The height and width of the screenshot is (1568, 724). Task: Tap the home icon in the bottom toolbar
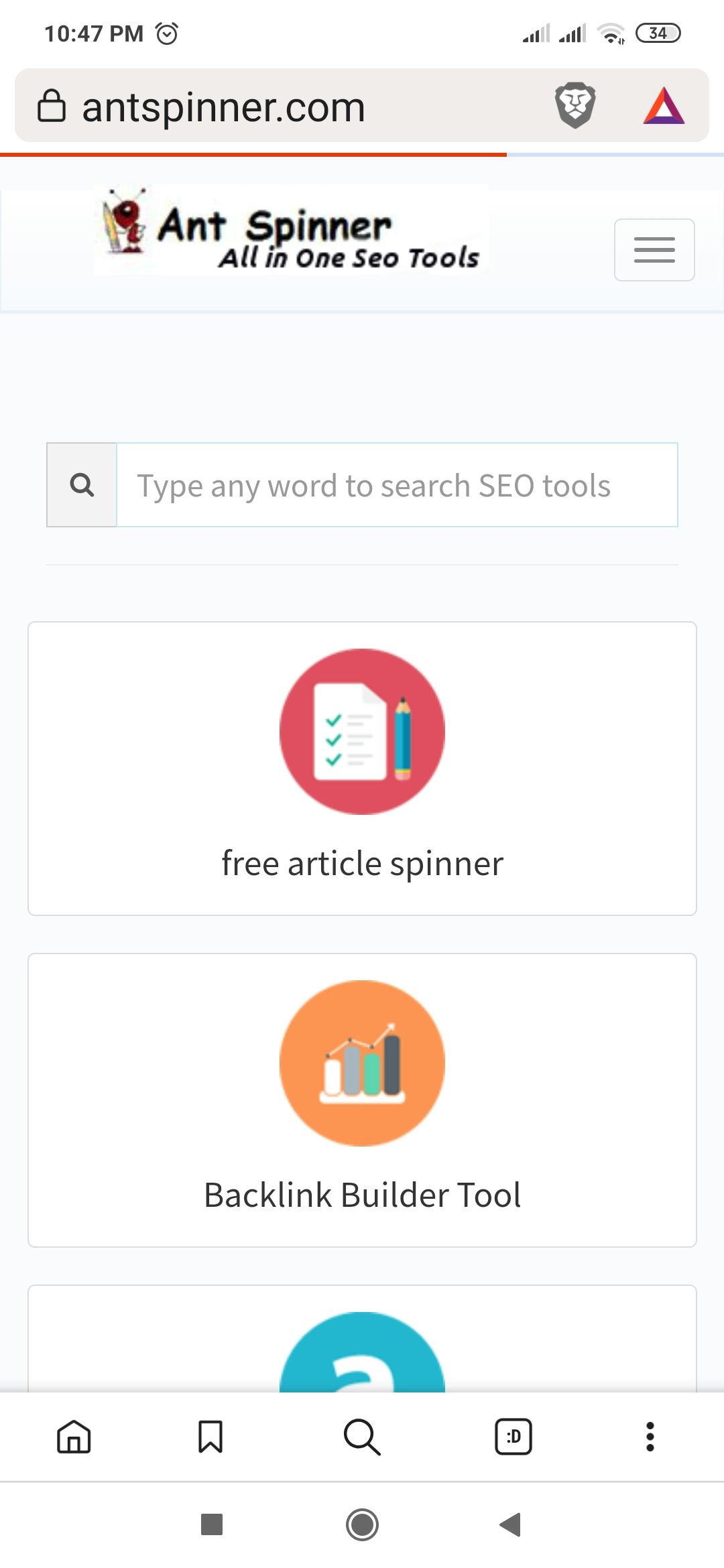click(x=74, y=1436)
